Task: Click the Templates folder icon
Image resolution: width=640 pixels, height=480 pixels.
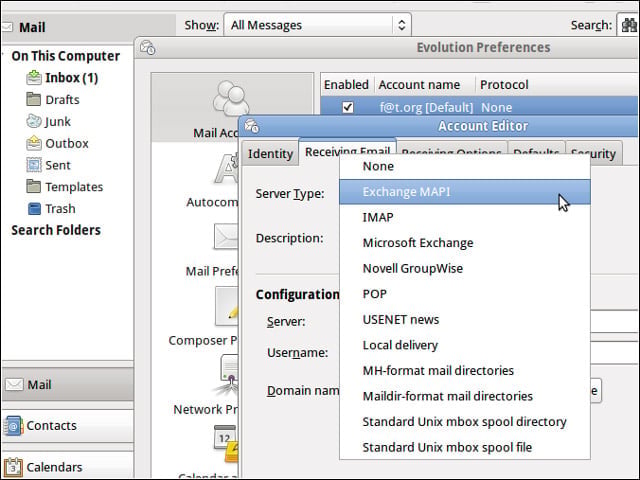Action: [34, 187]
